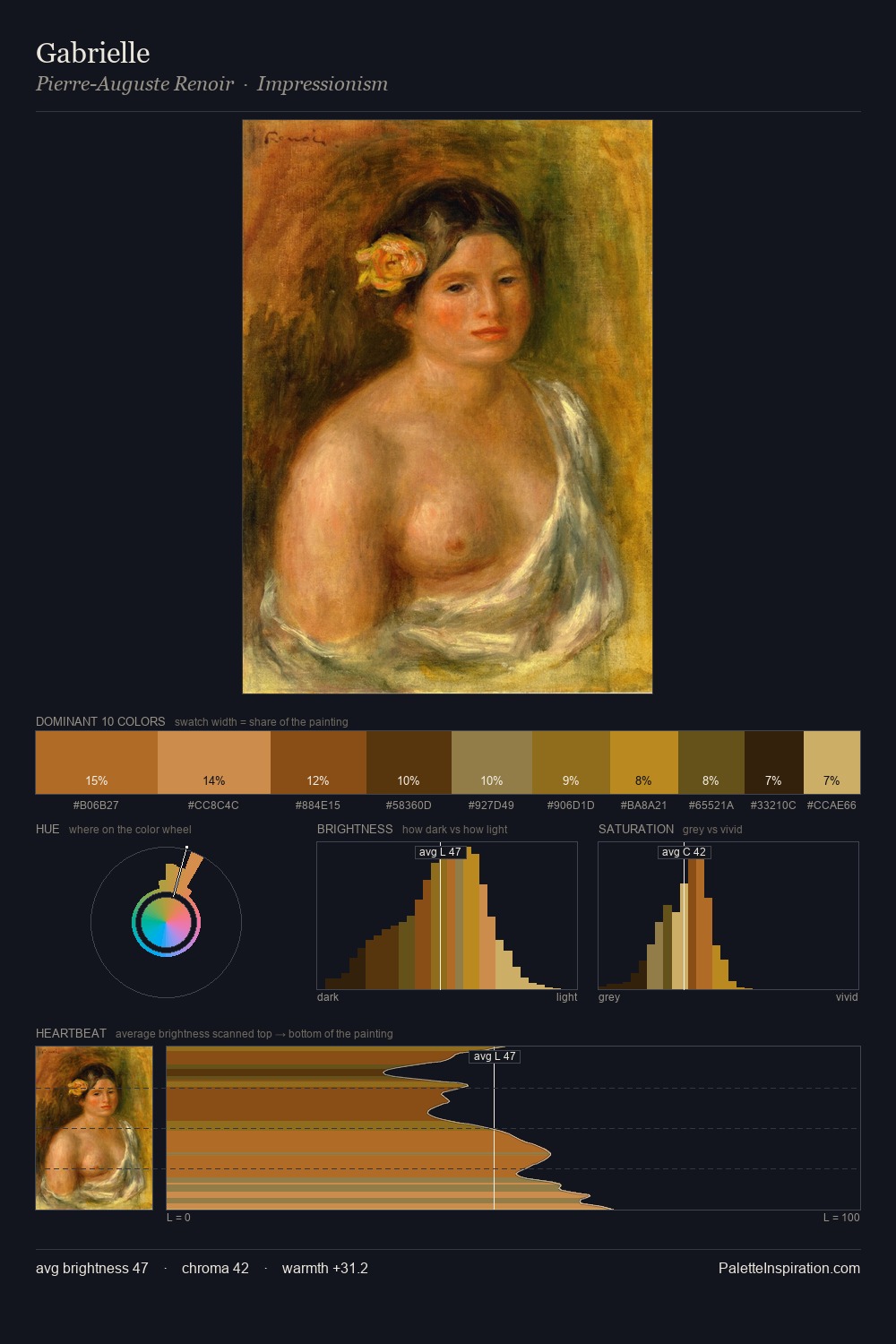896x1344 pixels.
Task: Click the hex label '#58360D'
Action: pos(409,806)
